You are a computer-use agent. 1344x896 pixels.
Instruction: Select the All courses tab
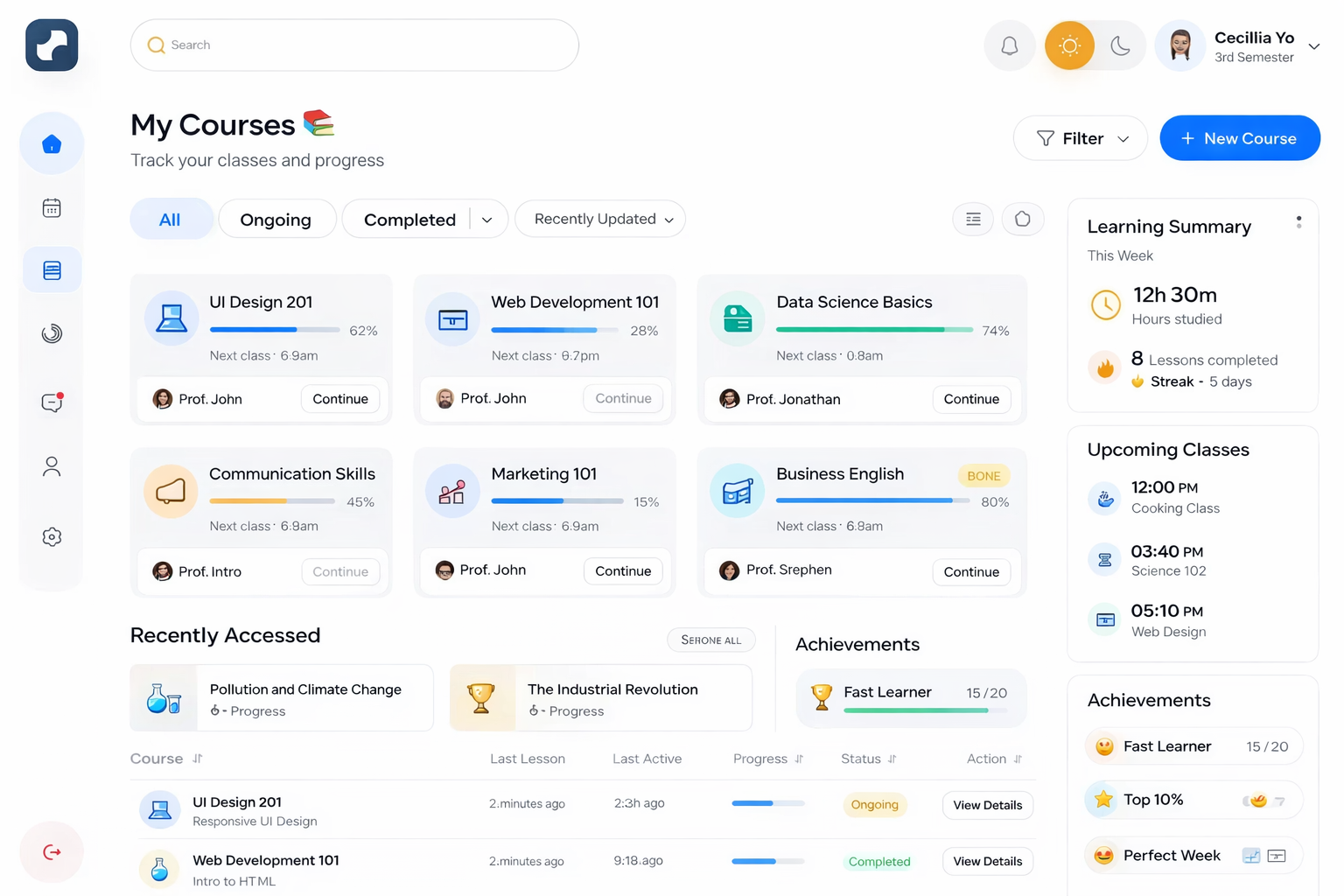click(x=171, y=219)
